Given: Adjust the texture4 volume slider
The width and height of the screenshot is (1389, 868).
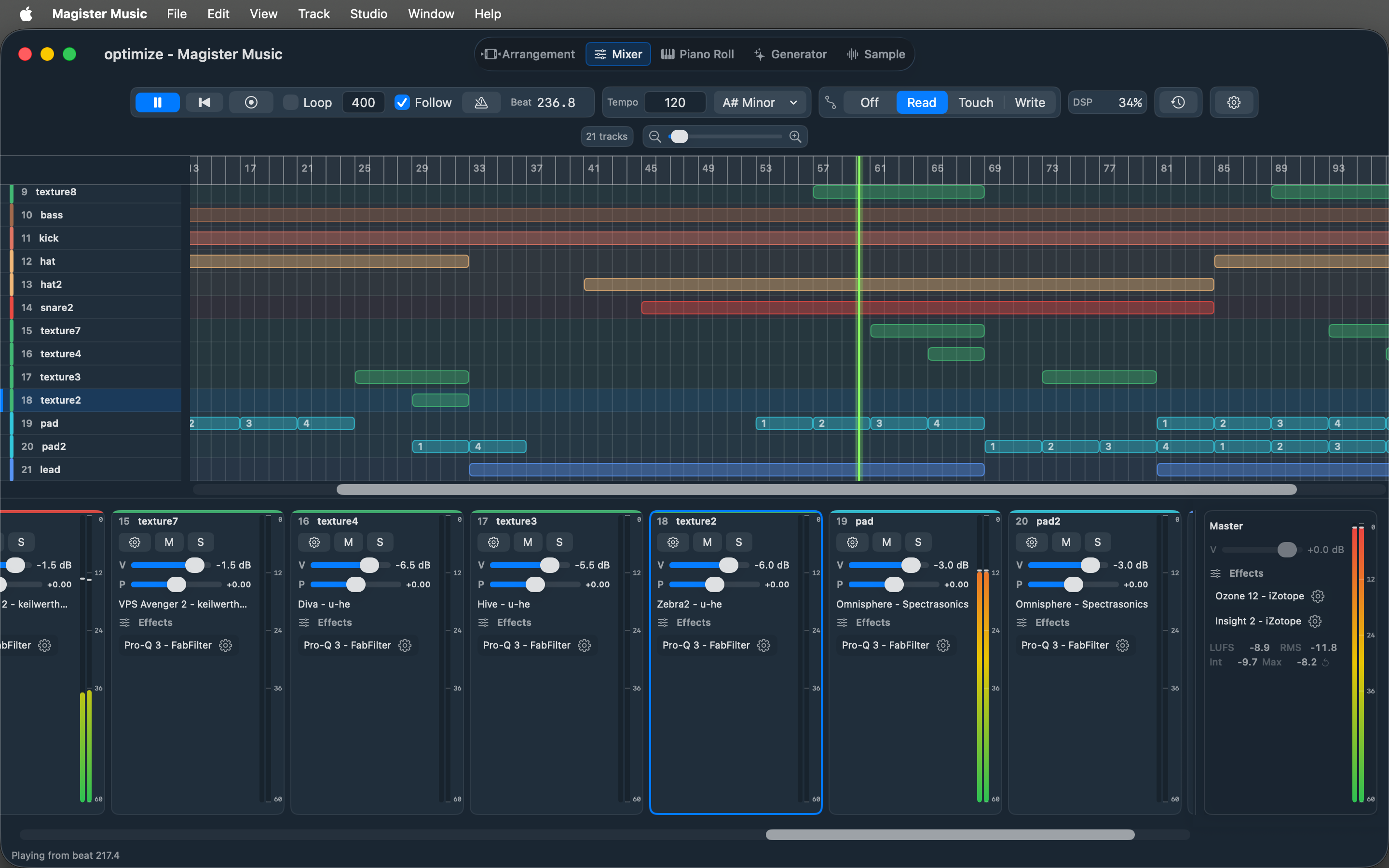Looking at the screenshot, I should [x=350, y=565].
